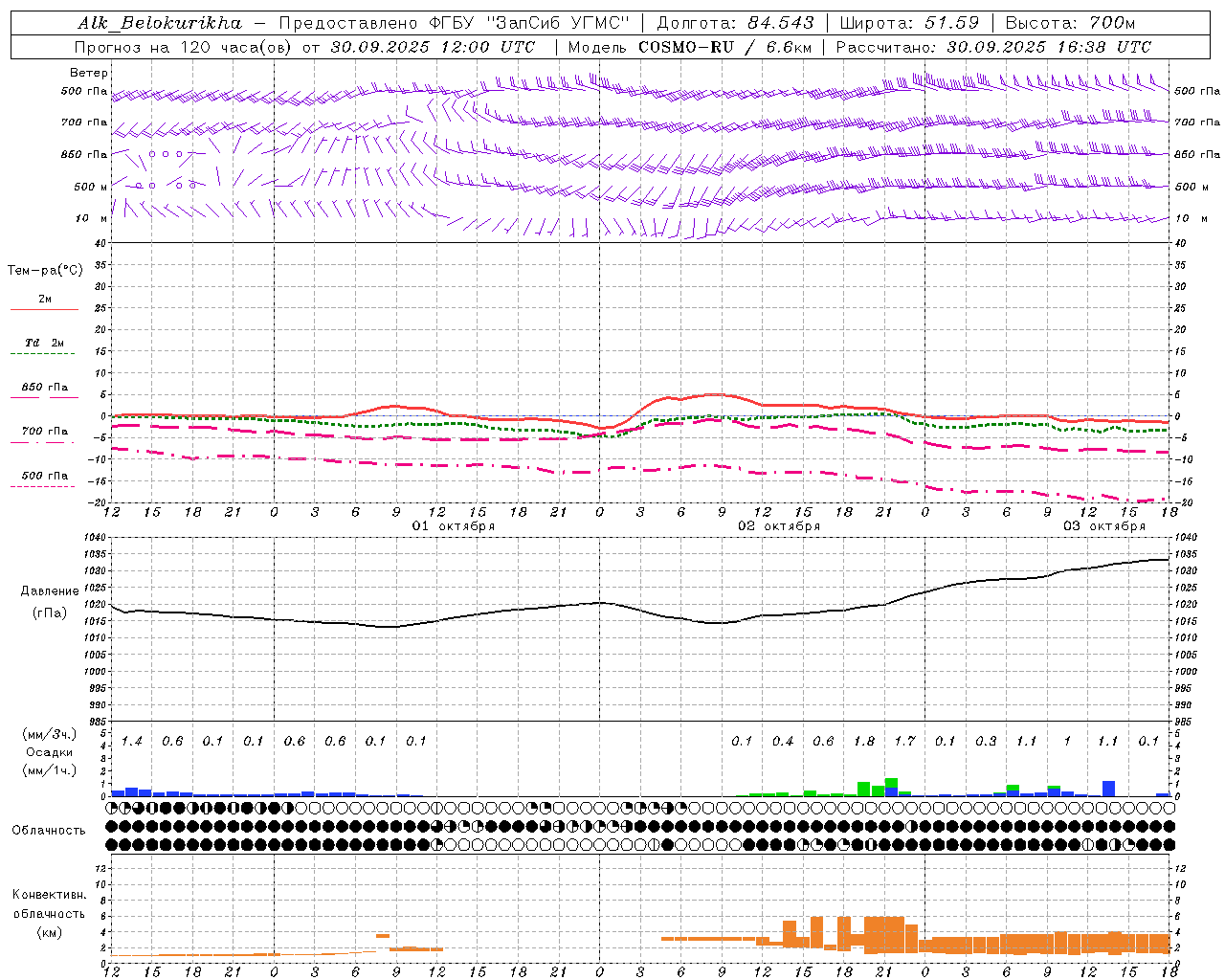Viewport: 1225px width, 980px height.
Task: Click the Осадки precipitation label
Action: click(x=49, y=752)
